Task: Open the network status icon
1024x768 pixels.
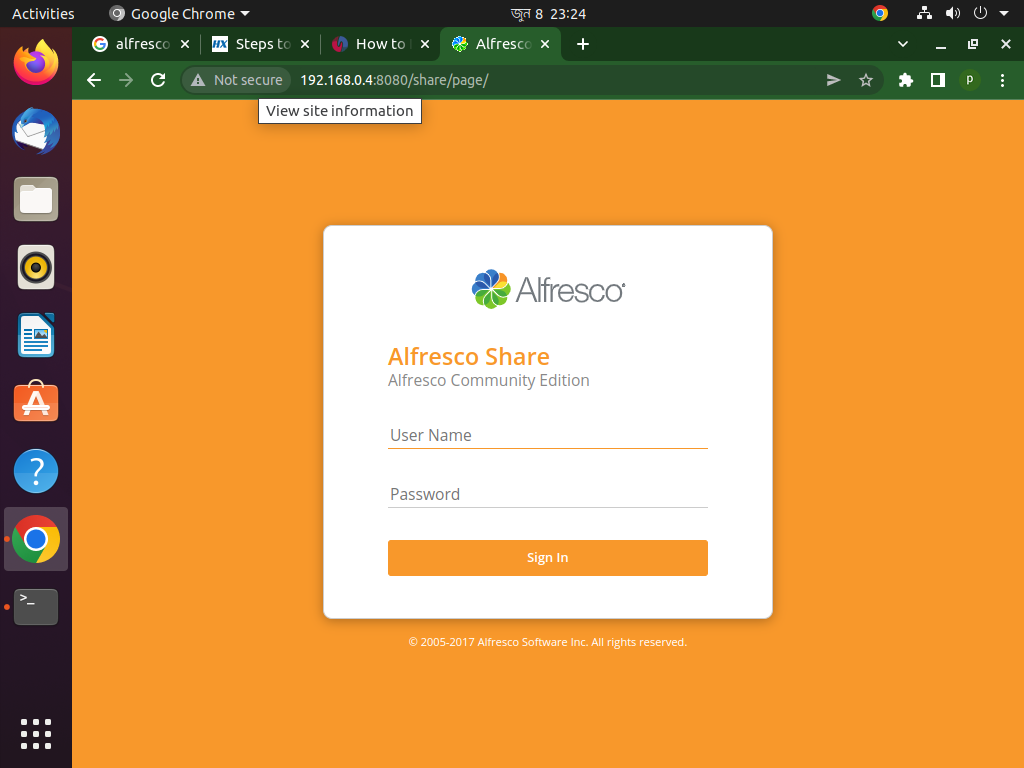Action: [x=924, y=13]
